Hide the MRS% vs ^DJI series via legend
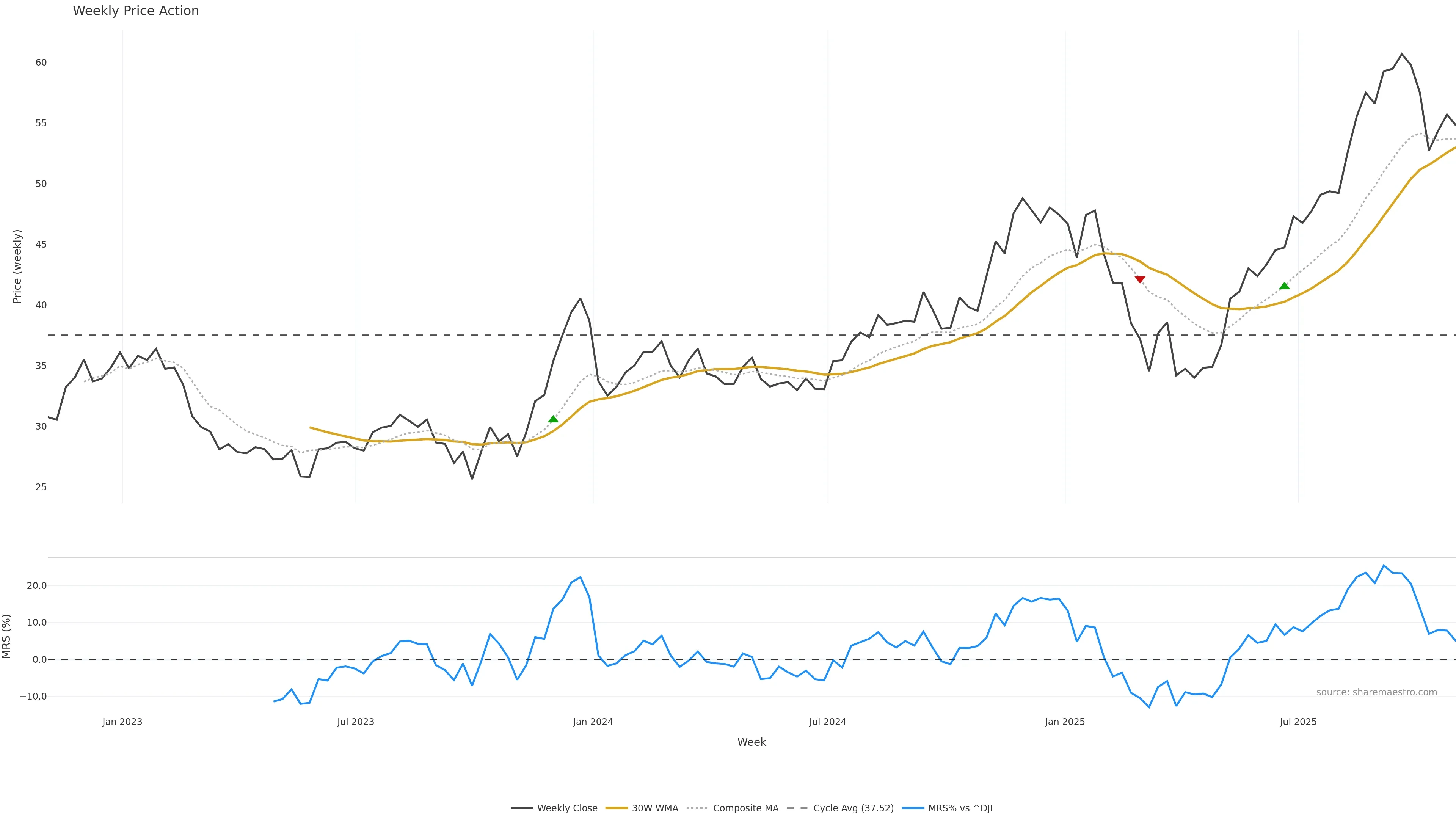 coord(960,808)
